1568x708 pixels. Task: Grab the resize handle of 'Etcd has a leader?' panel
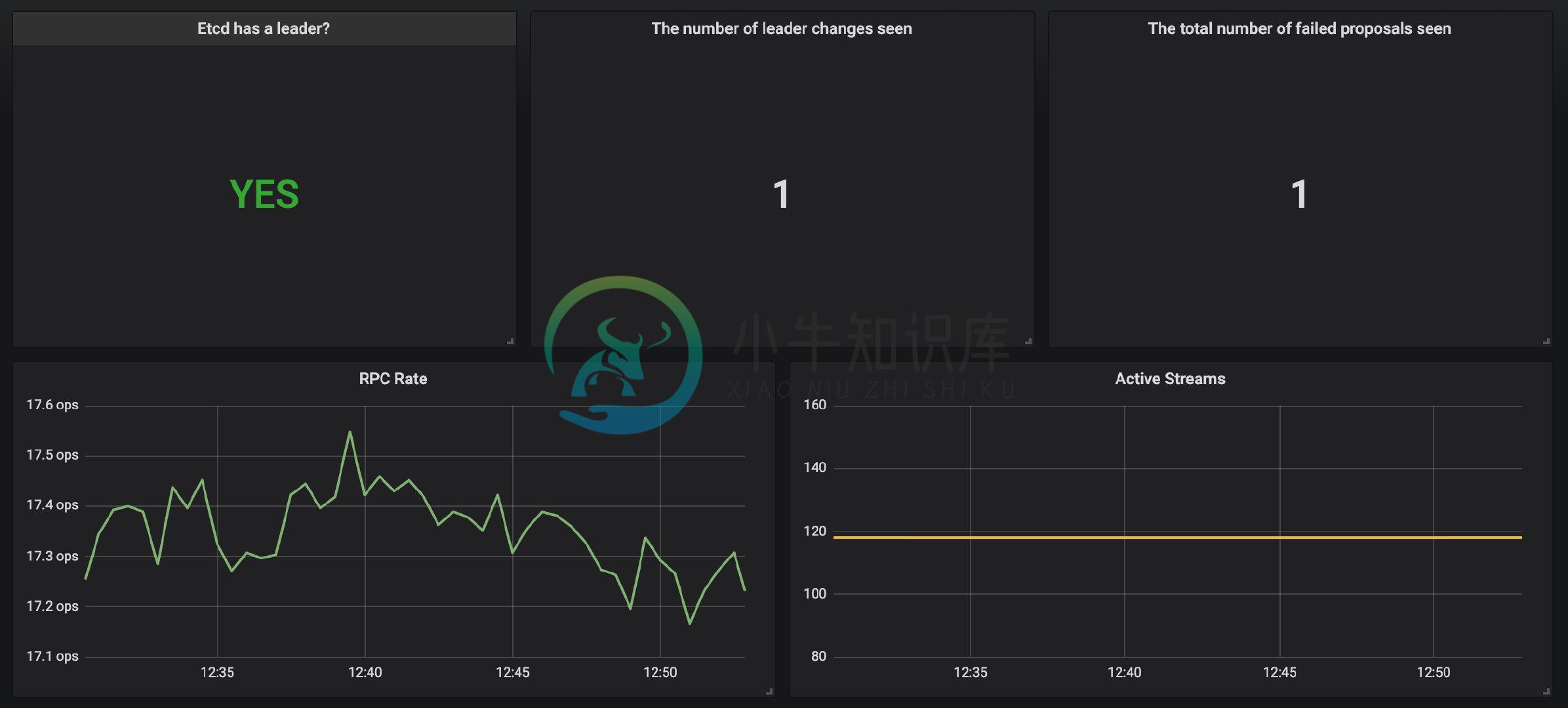[x=510, y=341]
